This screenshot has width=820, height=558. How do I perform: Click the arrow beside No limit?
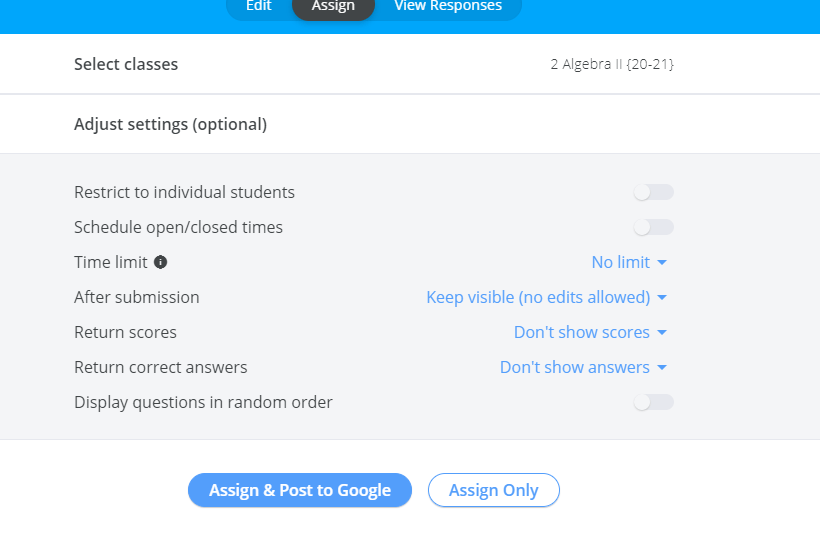tap(661, 263)
